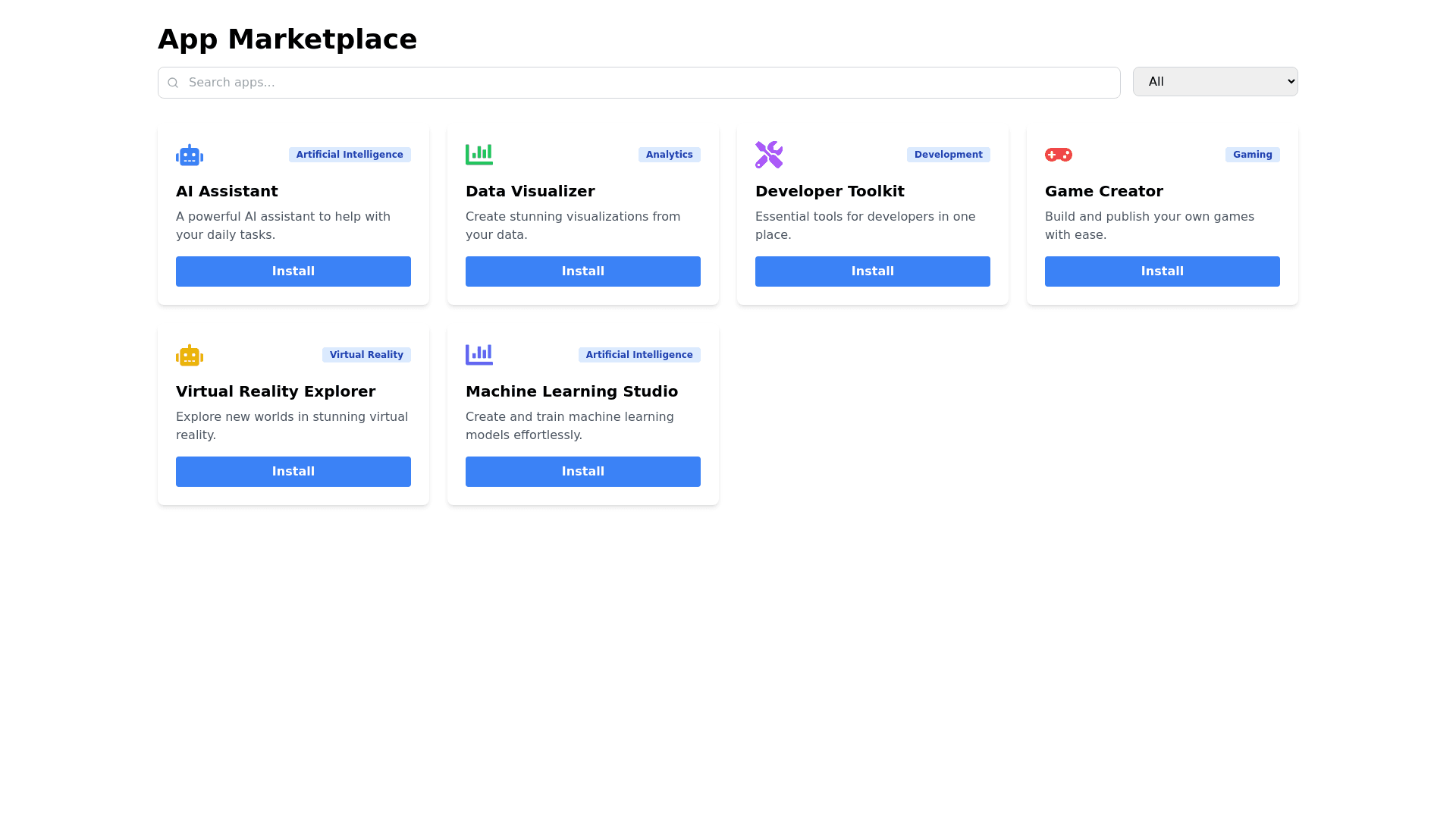Click the indigo chart icon on Machine Learning Studio
The width and height of the screenshot is (1456, 819).
pos(479,355)
